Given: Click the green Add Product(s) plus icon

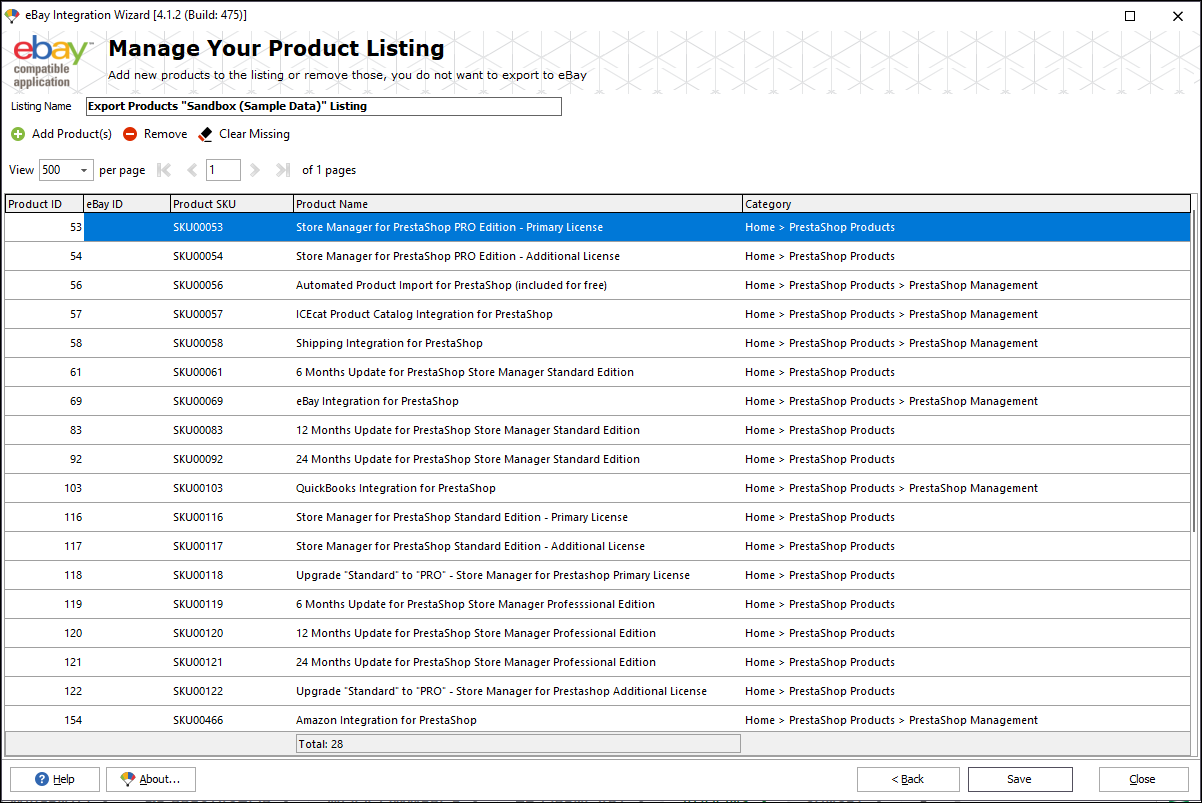Looking at the screenshot, I should pos(18,134).
